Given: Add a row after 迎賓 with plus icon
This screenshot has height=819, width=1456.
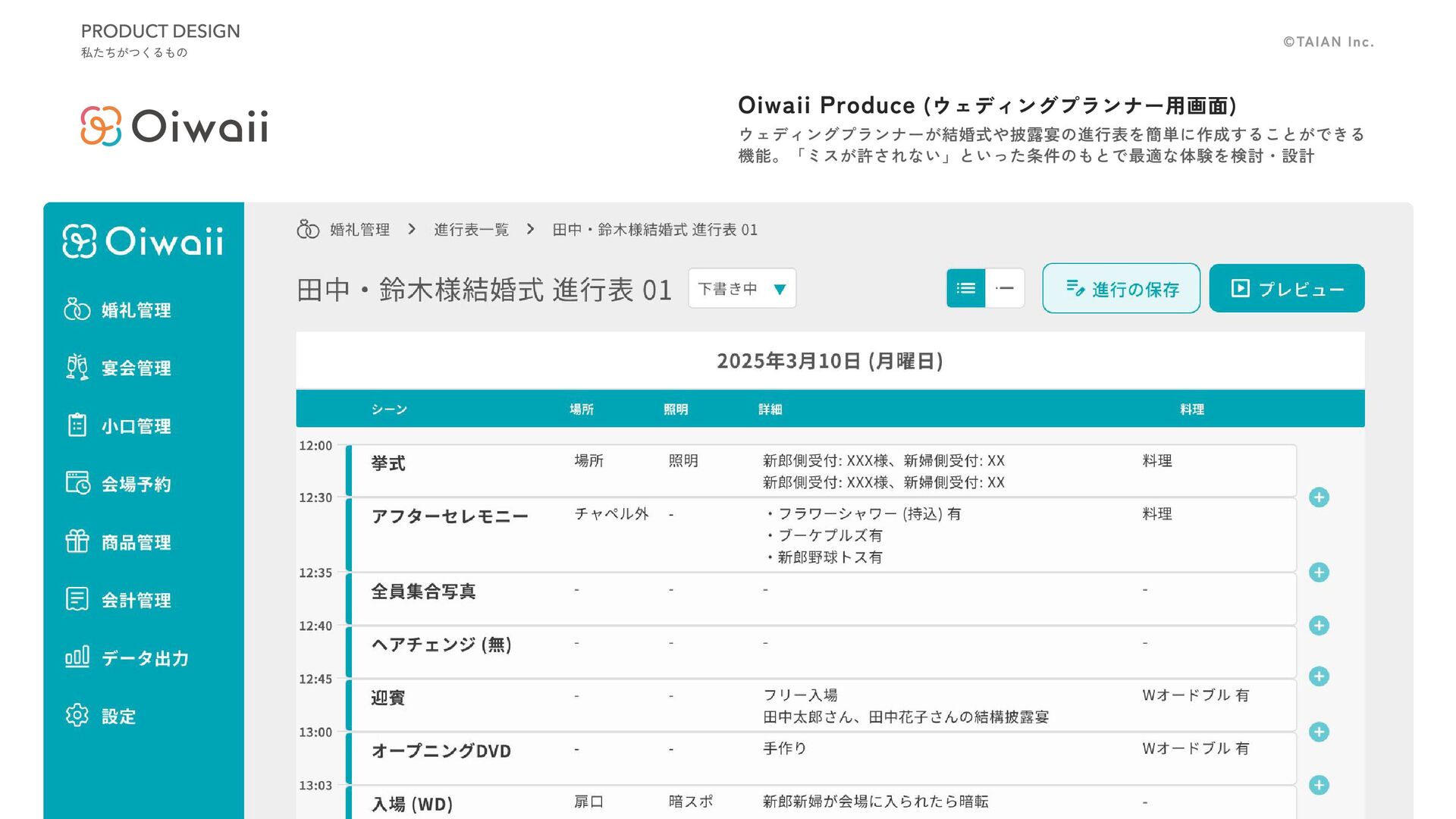Looking at the screenshot, I should click(1319, 732).
